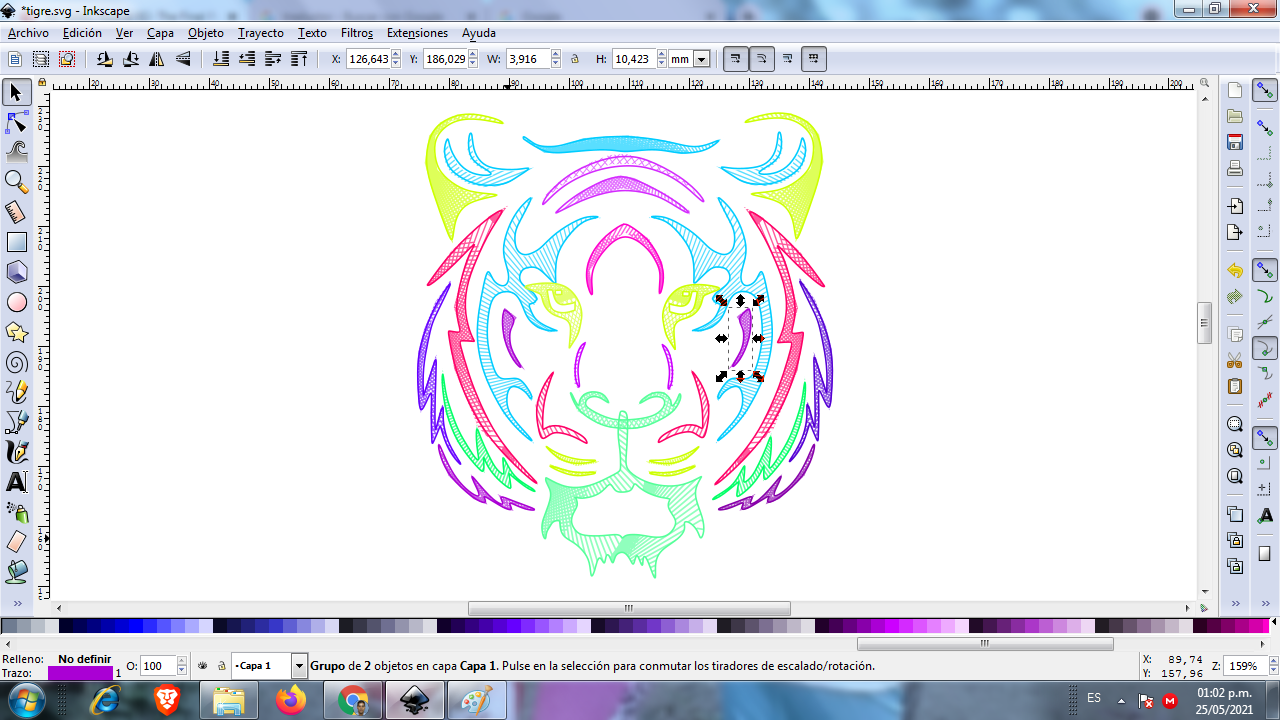Rotate selection 90° clockwise

130,59
